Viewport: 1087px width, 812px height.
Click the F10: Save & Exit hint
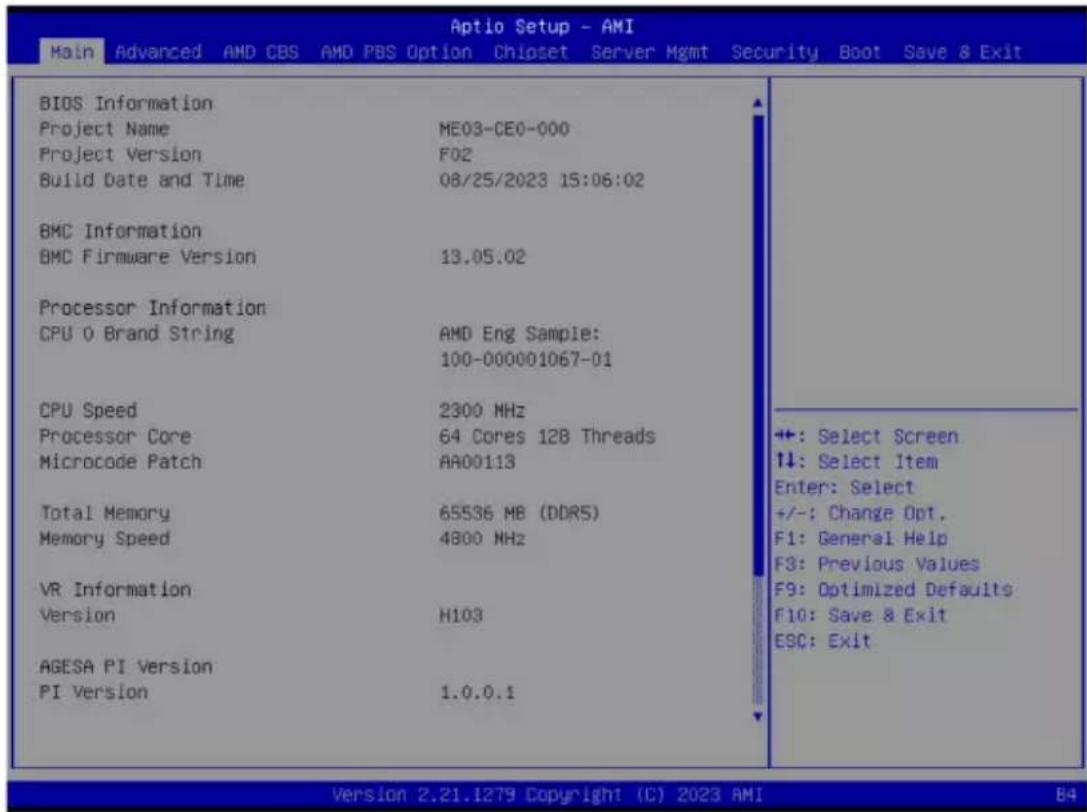click(x=860, y=616)
